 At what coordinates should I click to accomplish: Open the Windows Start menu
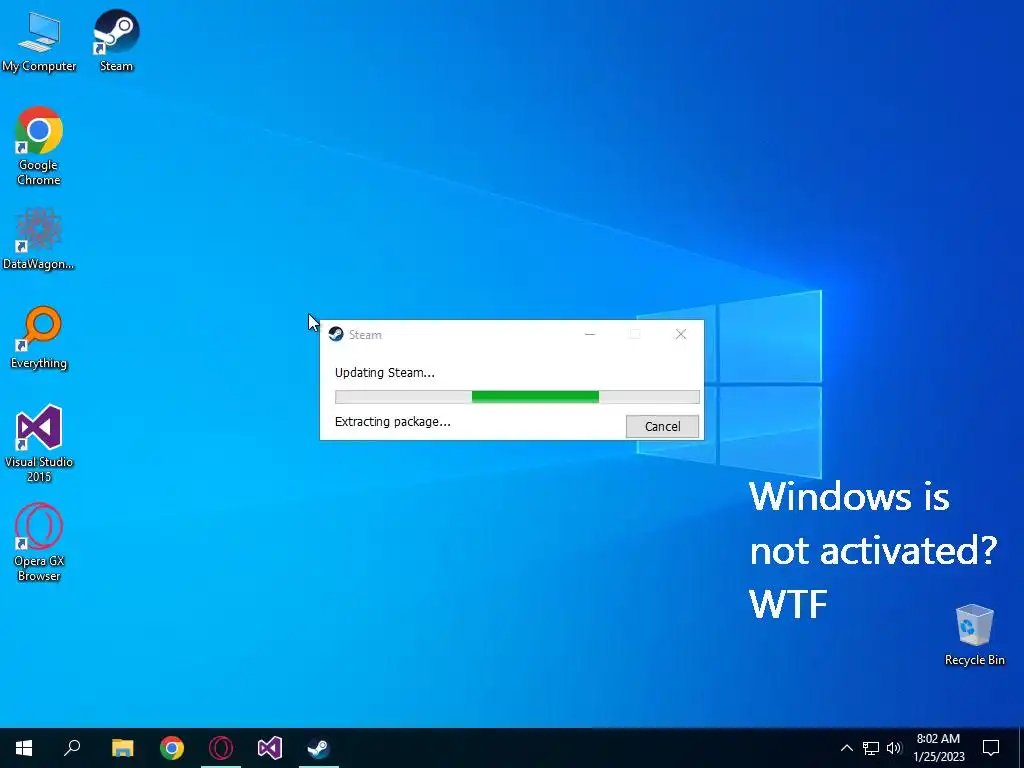24,748
